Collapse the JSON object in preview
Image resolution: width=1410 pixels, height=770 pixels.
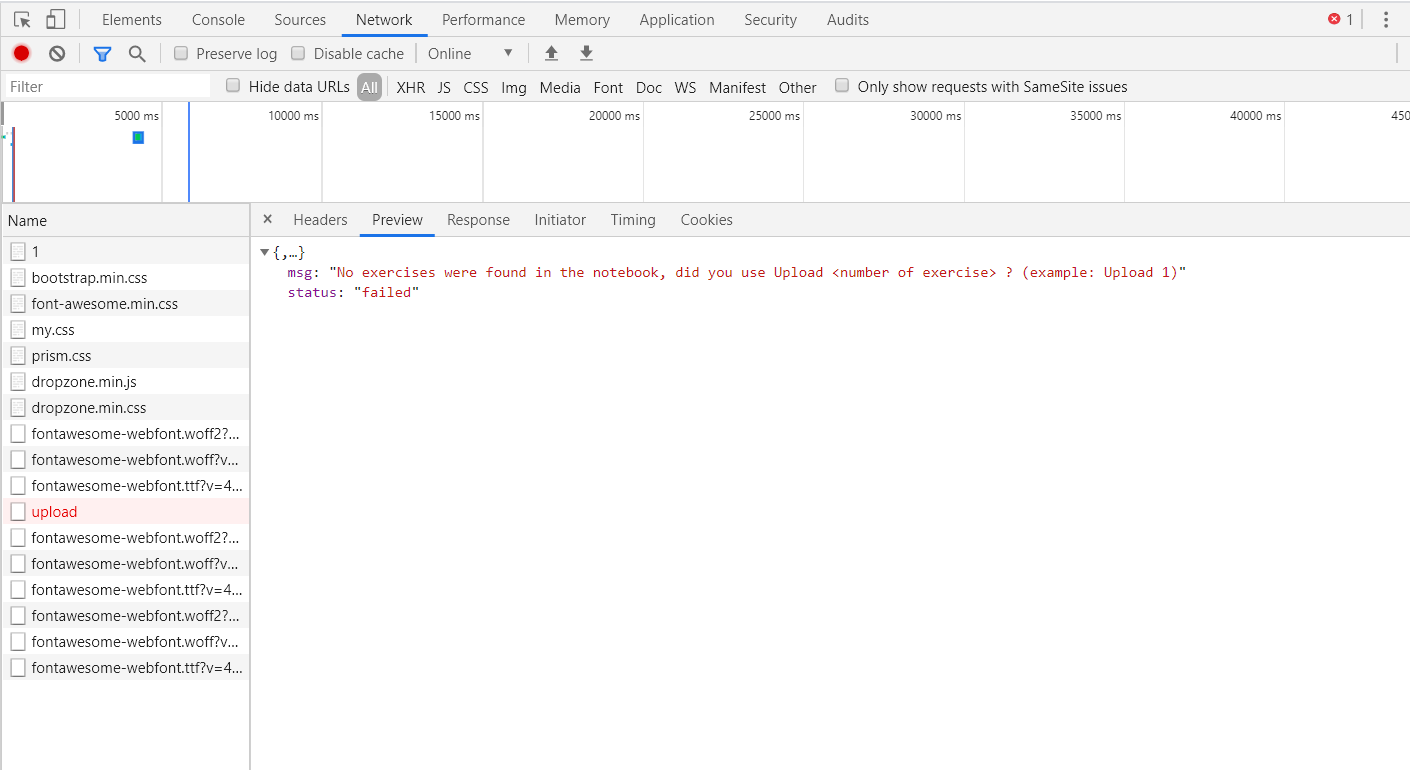pos(264,253)
